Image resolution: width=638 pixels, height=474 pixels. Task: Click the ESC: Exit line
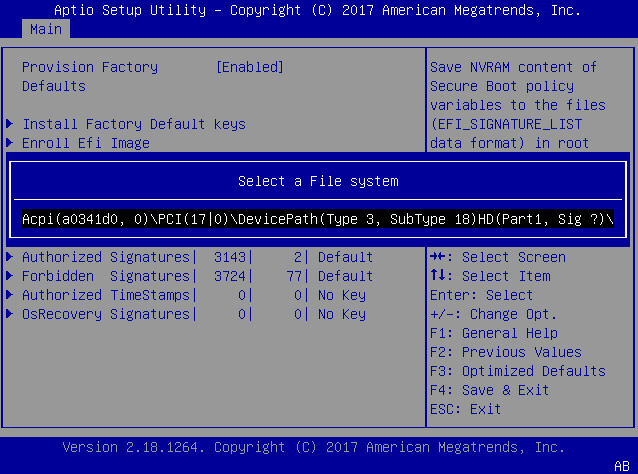[465, 409]
